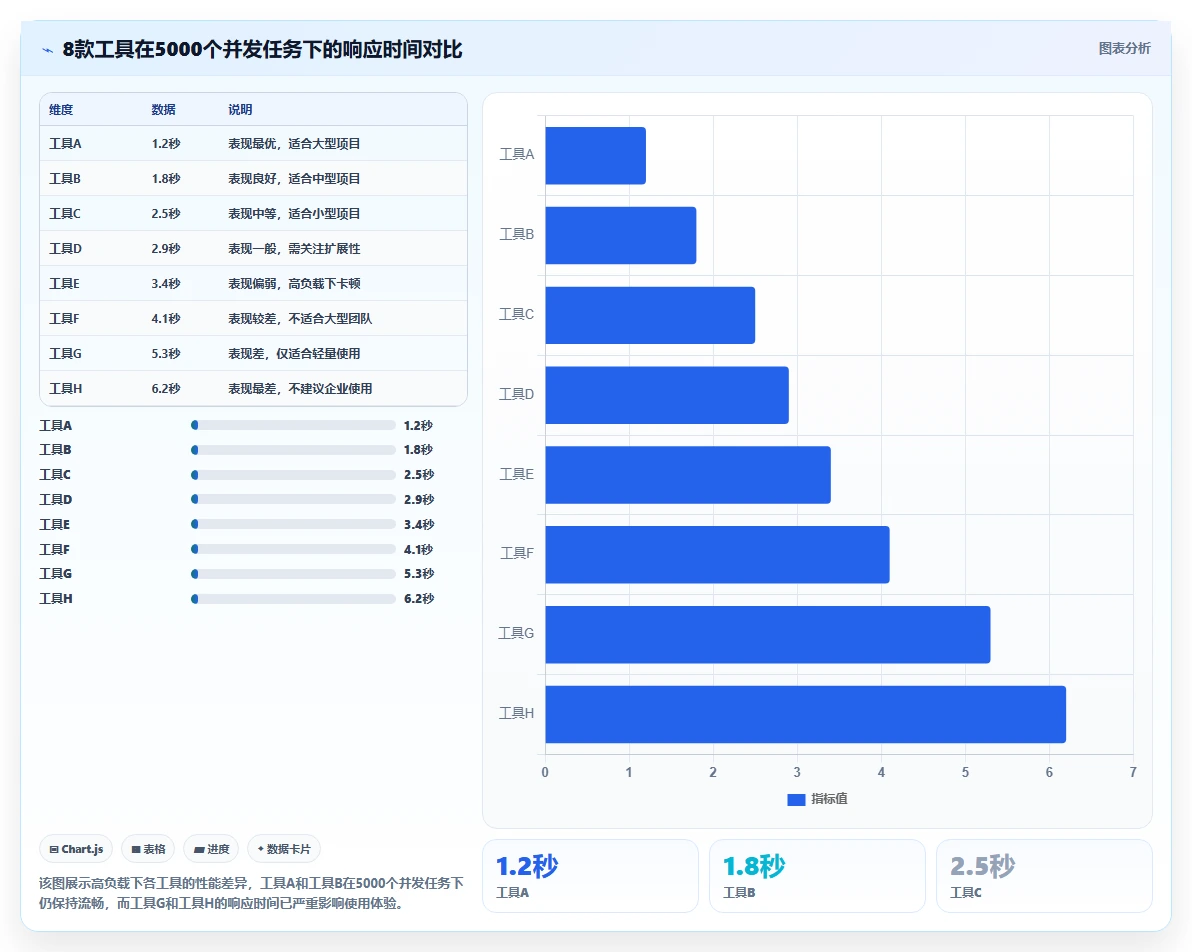The height and width of the screenshot is (952, 1192).
Task: Click the lightning icon beside the title
Action: click(47, 50)
